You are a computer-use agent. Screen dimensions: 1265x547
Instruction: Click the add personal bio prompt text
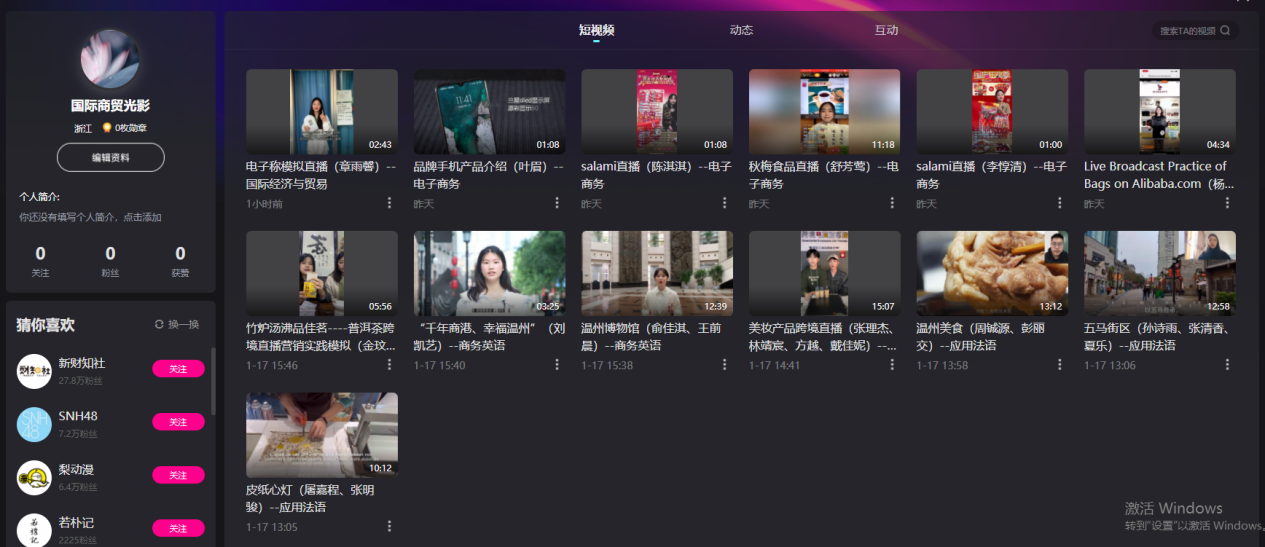coord(90,217)
